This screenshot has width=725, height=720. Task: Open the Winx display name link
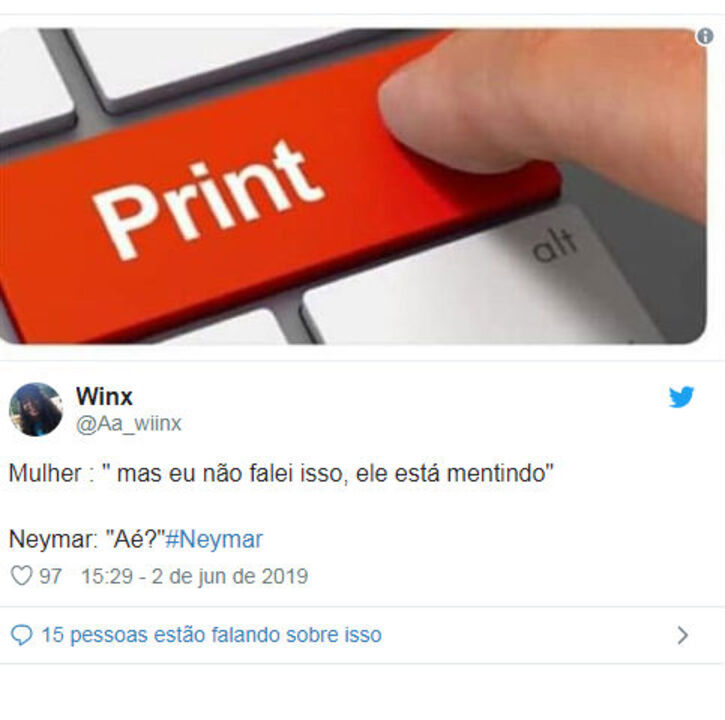[104, 396]
